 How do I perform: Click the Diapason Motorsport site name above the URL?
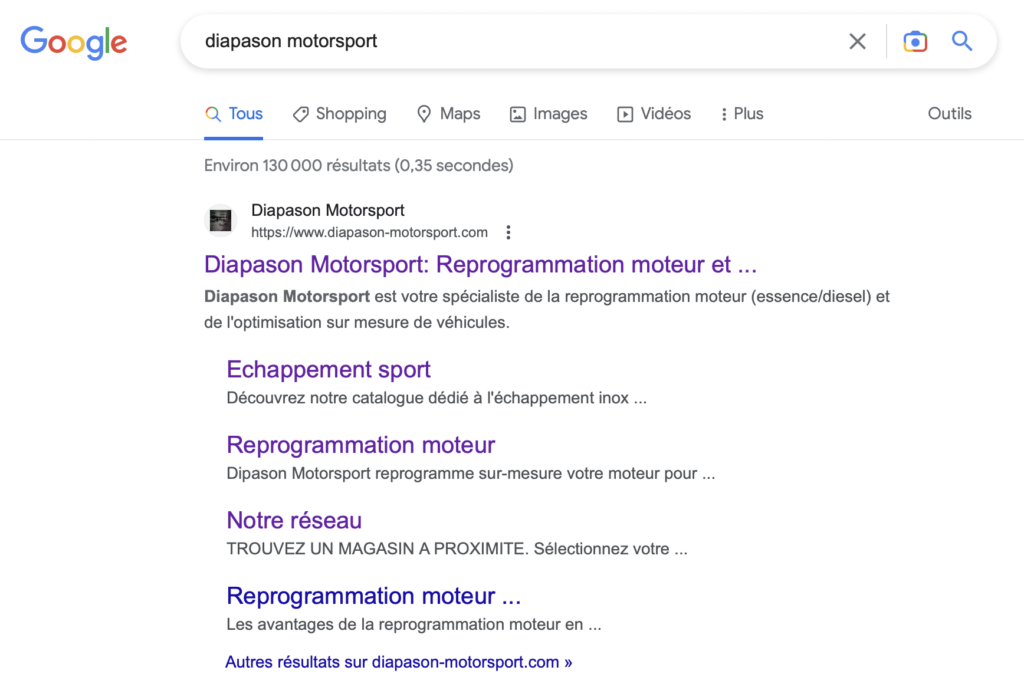pyautogui.click(x=328, y=210)
